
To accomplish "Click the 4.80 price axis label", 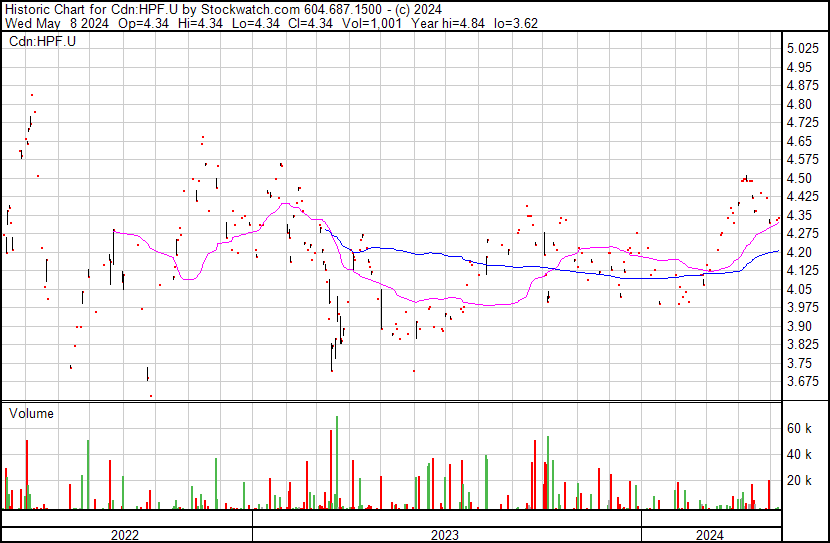I will [799, 104].
